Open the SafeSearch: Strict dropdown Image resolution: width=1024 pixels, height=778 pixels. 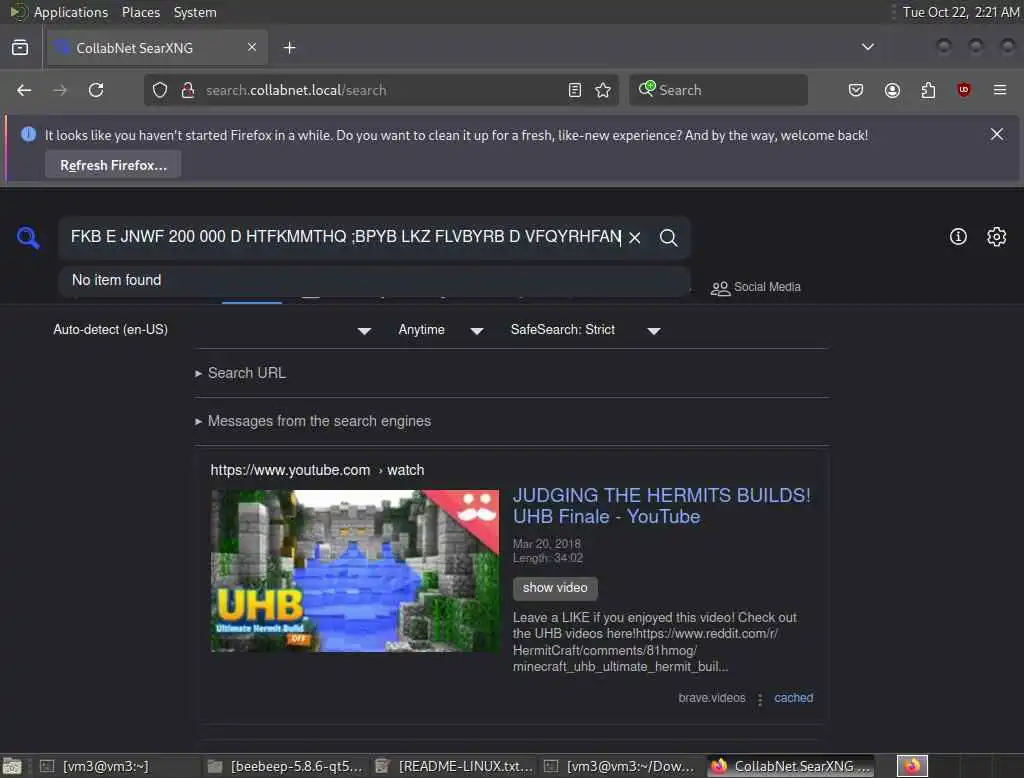586,330
